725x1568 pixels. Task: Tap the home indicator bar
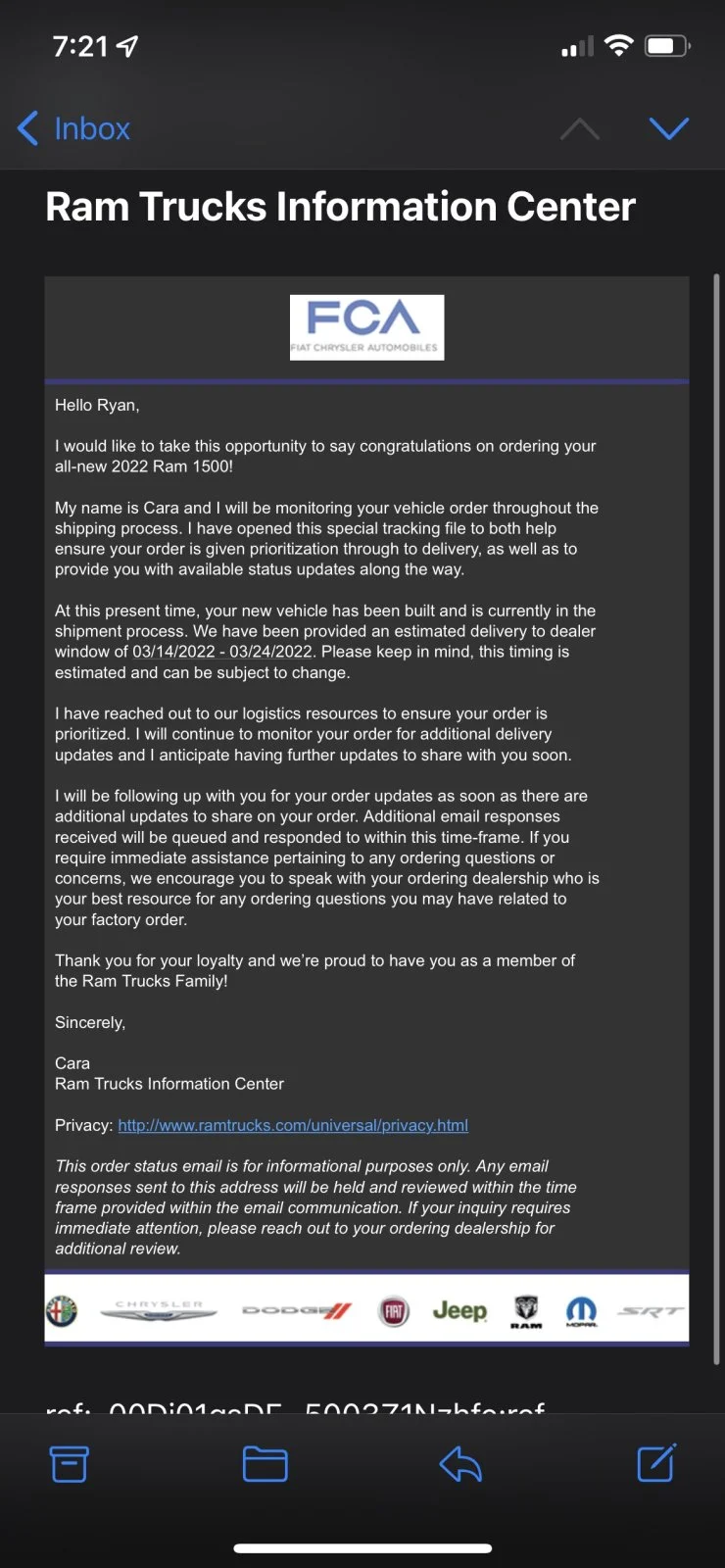coord(362,1548)
